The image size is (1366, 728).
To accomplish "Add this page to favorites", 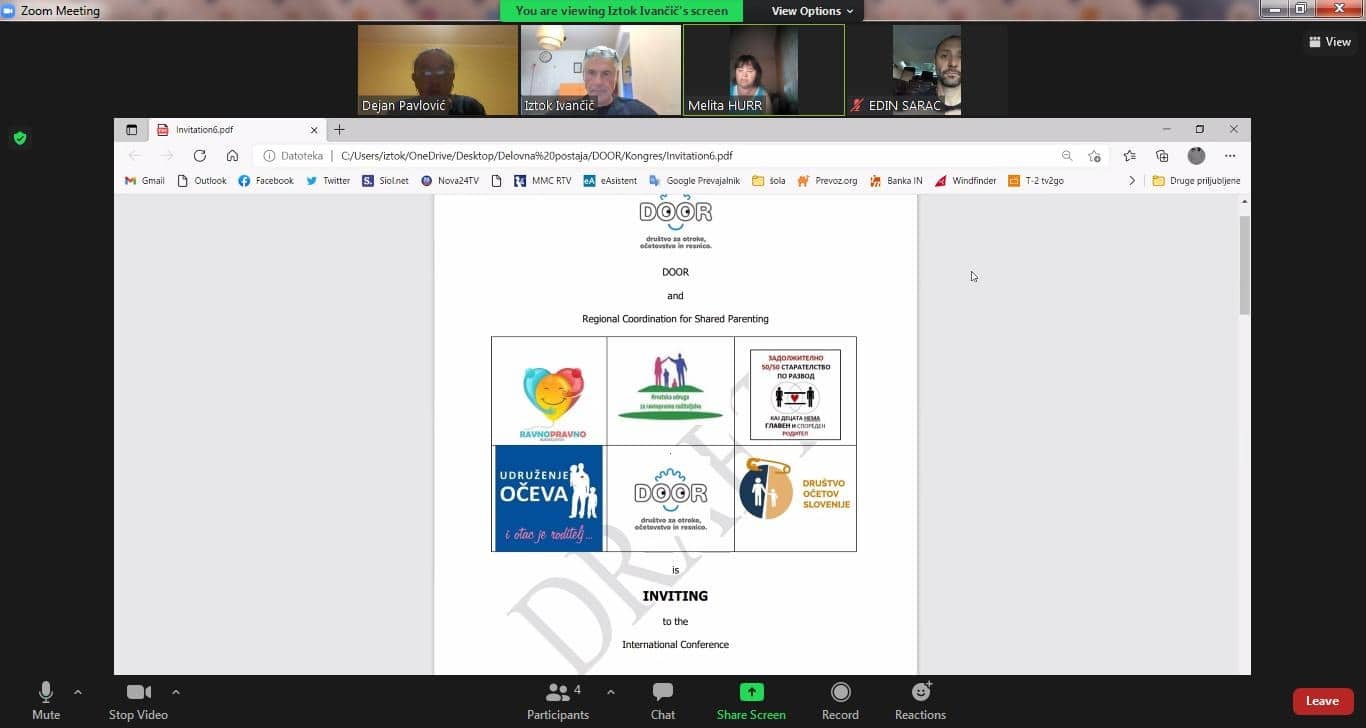I will click(1095, 156).
